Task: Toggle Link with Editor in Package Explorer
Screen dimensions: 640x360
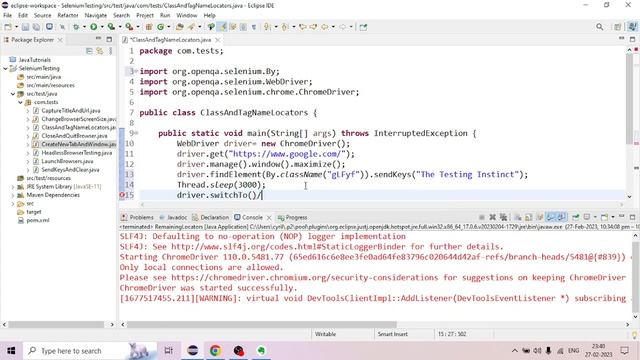Action: [x=100, y=51]
